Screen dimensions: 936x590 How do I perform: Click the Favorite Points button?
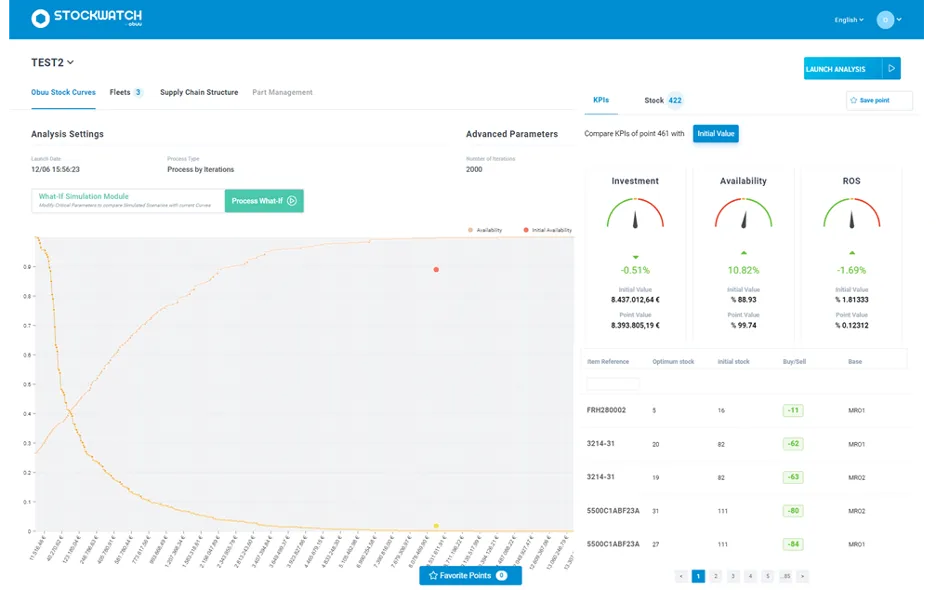point(470,576)
